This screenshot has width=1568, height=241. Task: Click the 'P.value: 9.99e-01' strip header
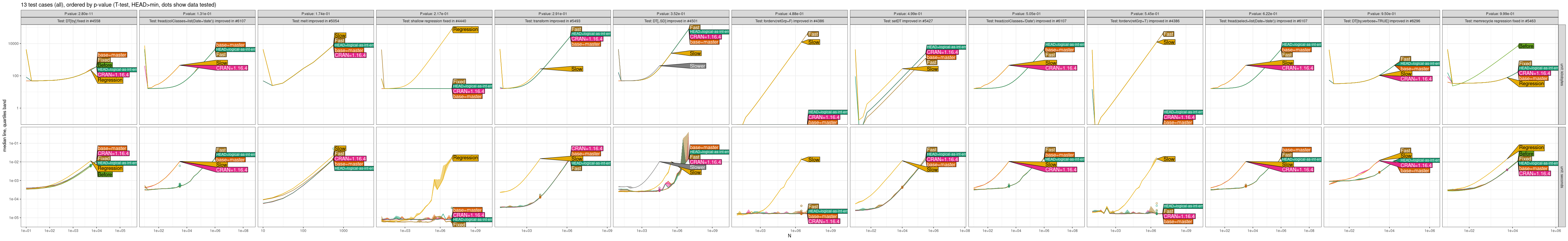[x=1500, y=13]
